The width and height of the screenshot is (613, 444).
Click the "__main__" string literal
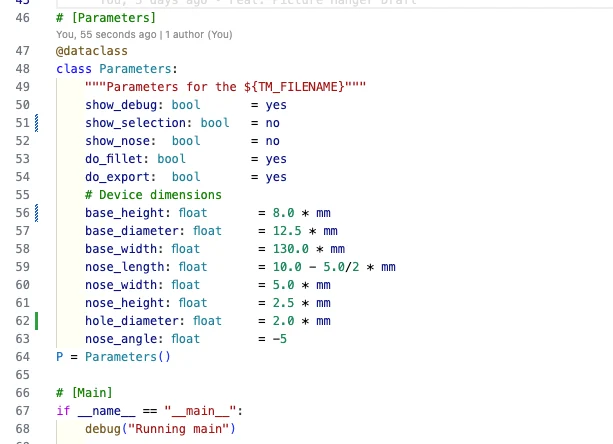tap(200, 411)
